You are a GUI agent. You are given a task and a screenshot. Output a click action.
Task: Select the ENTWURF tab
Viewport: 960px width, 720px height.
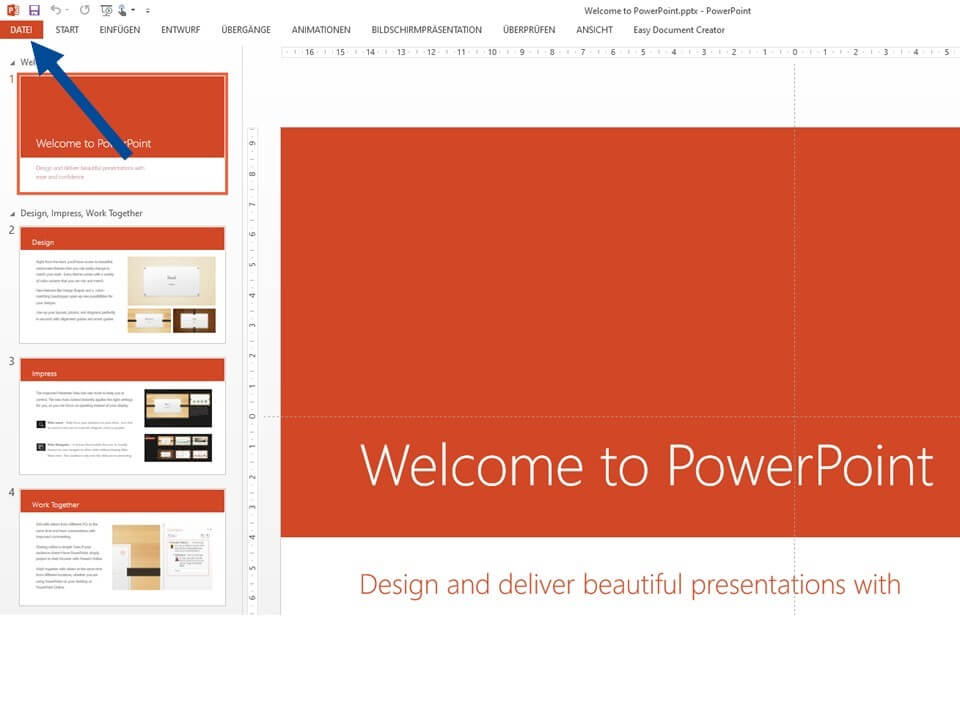pyautogui.click(x=181, y=29)
